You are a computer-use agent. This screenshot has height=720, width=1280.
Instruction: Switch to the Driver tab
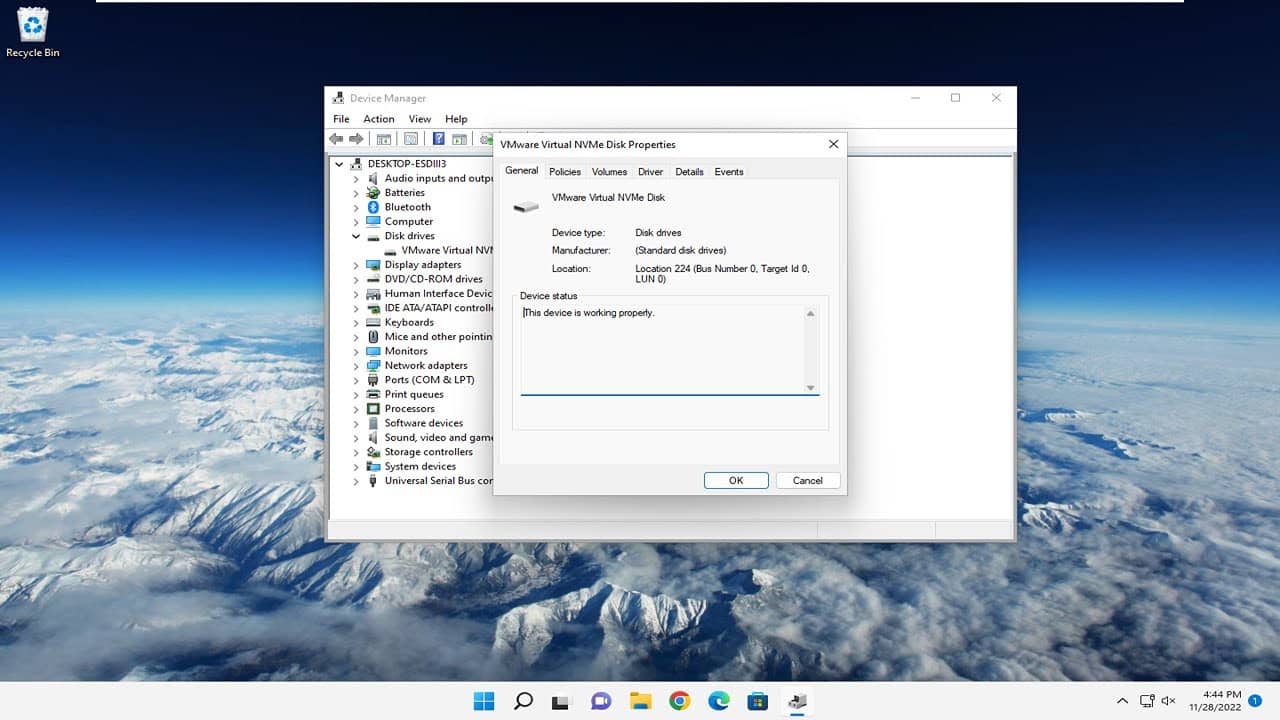pyautogui.click(x=650, y=172)
